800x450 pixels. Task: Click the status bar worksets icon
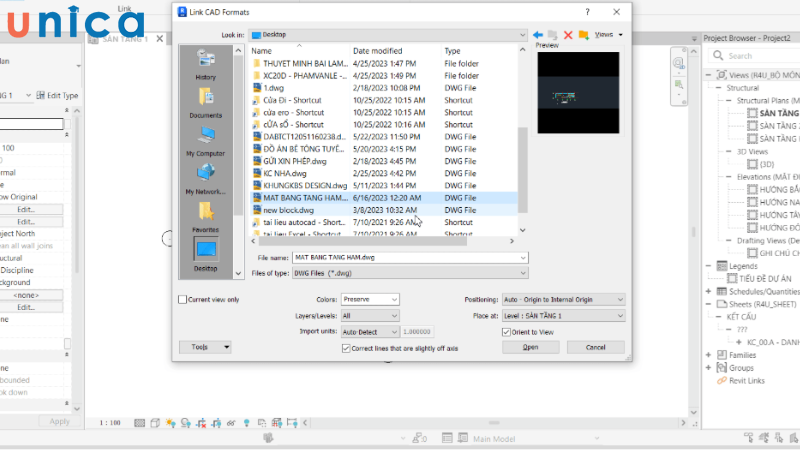pyautogui.click(x=268, y=438)
